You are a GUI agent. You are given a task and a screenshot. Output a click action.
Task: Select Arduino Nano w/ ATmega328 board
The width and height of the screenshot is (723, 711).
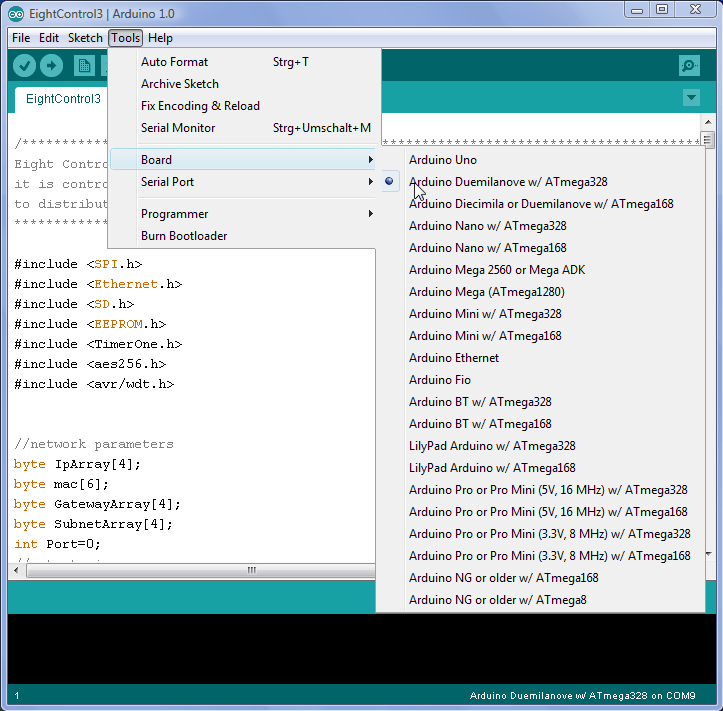pos(540,226)
